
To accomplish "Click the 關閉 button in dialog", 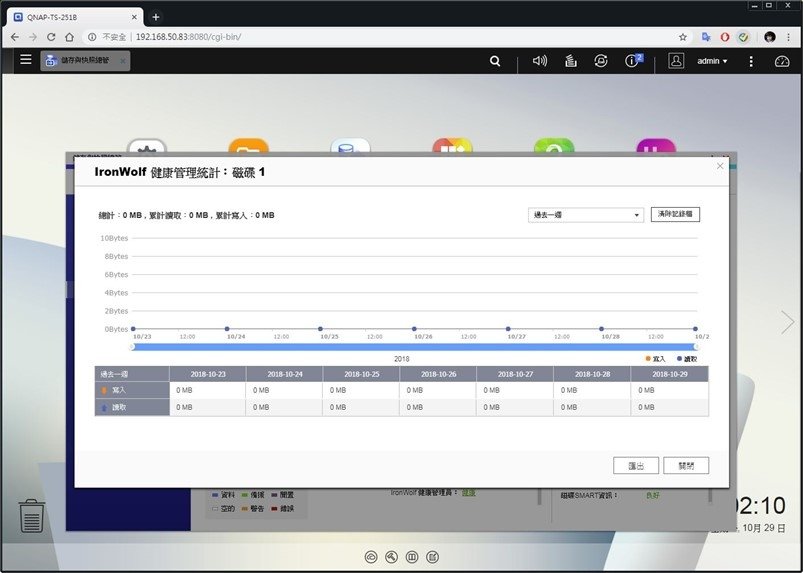I will coord(686,465).
